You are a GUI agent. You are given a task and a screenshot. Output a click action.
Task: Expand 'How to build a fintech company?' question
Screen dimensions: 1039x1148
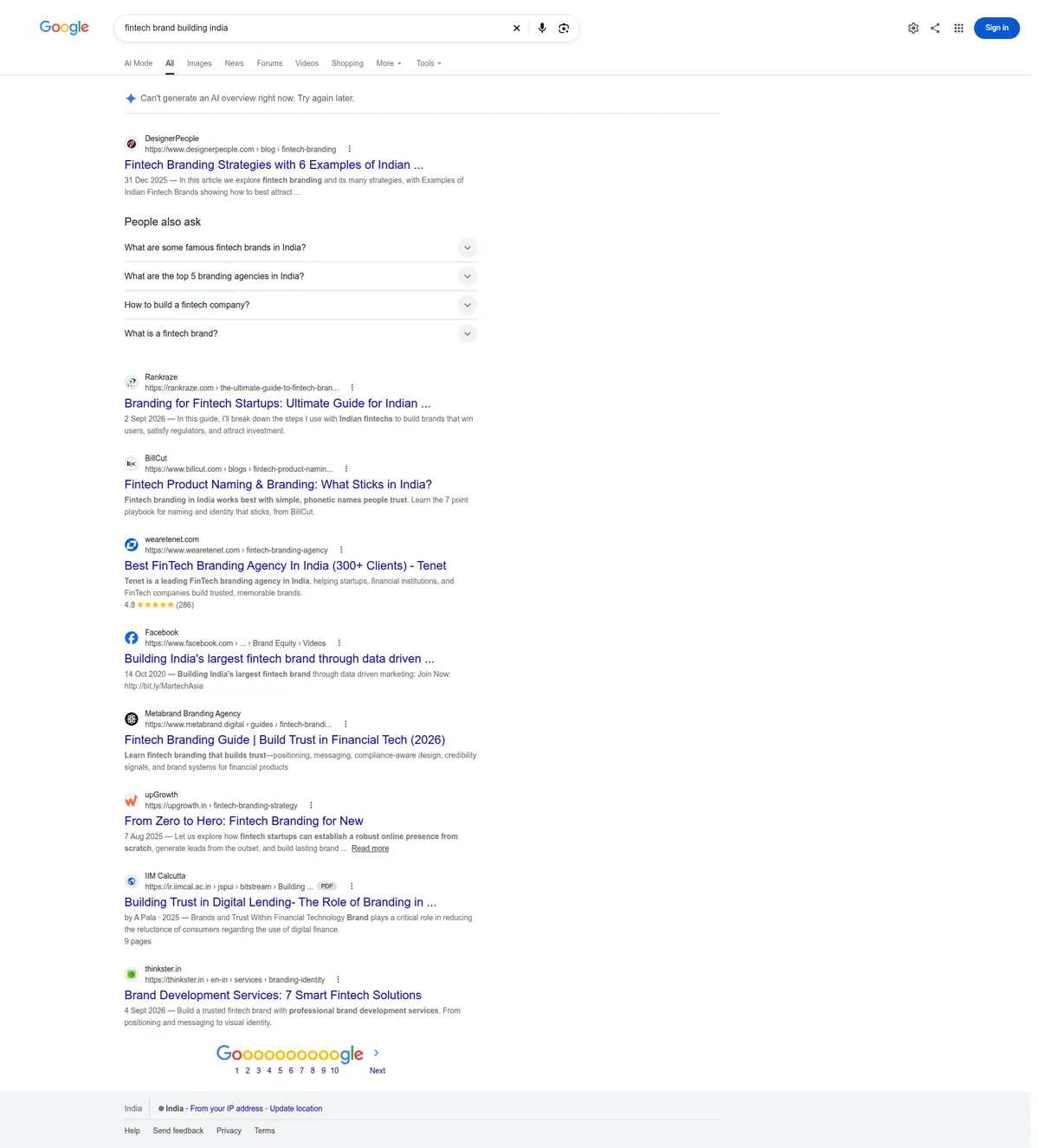tap(300, 305)
